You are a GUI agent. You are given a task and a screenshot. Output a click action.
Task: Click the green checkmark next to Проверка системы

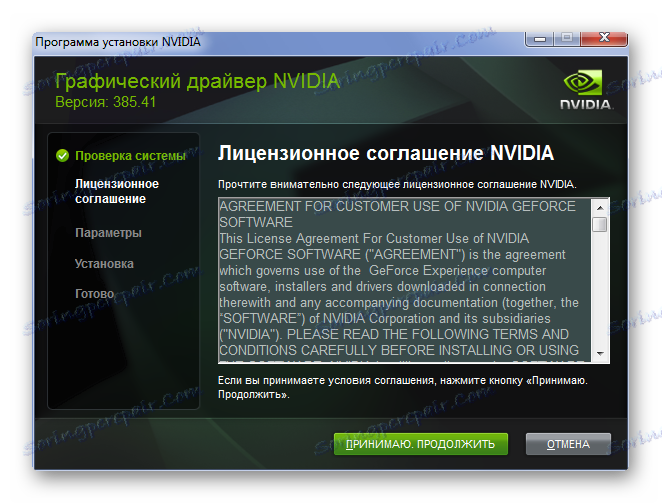62,156
